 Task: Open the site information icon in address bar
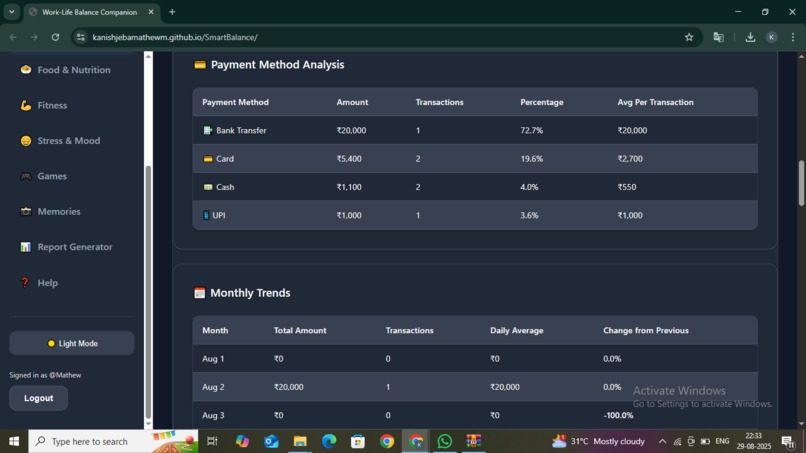81,37
